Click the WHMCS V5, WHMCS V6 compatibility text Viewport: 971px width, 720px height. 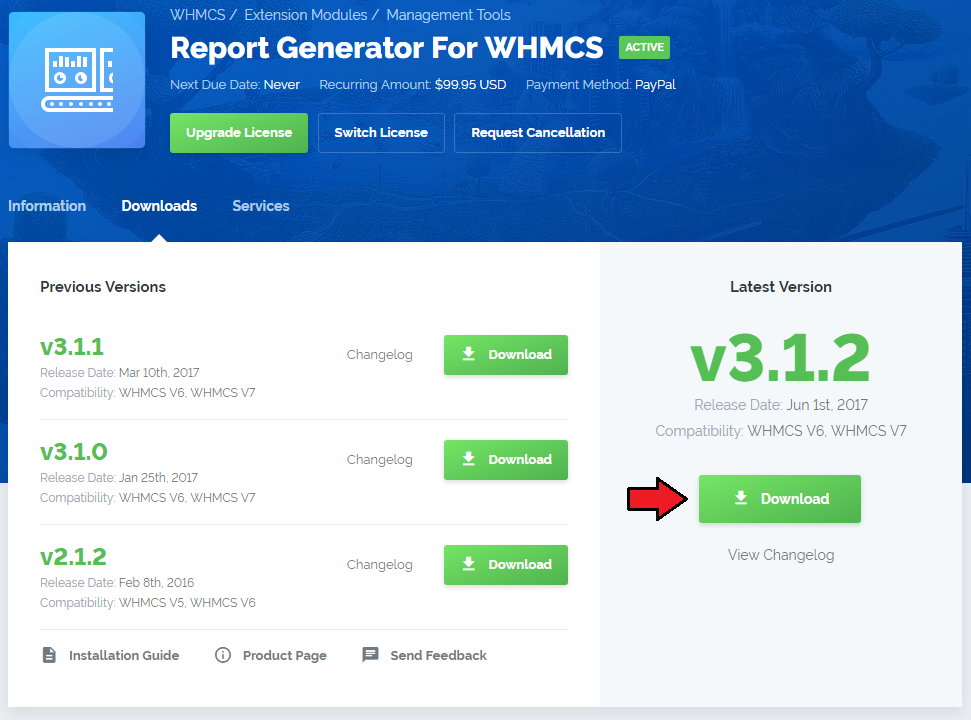point(187,603)
